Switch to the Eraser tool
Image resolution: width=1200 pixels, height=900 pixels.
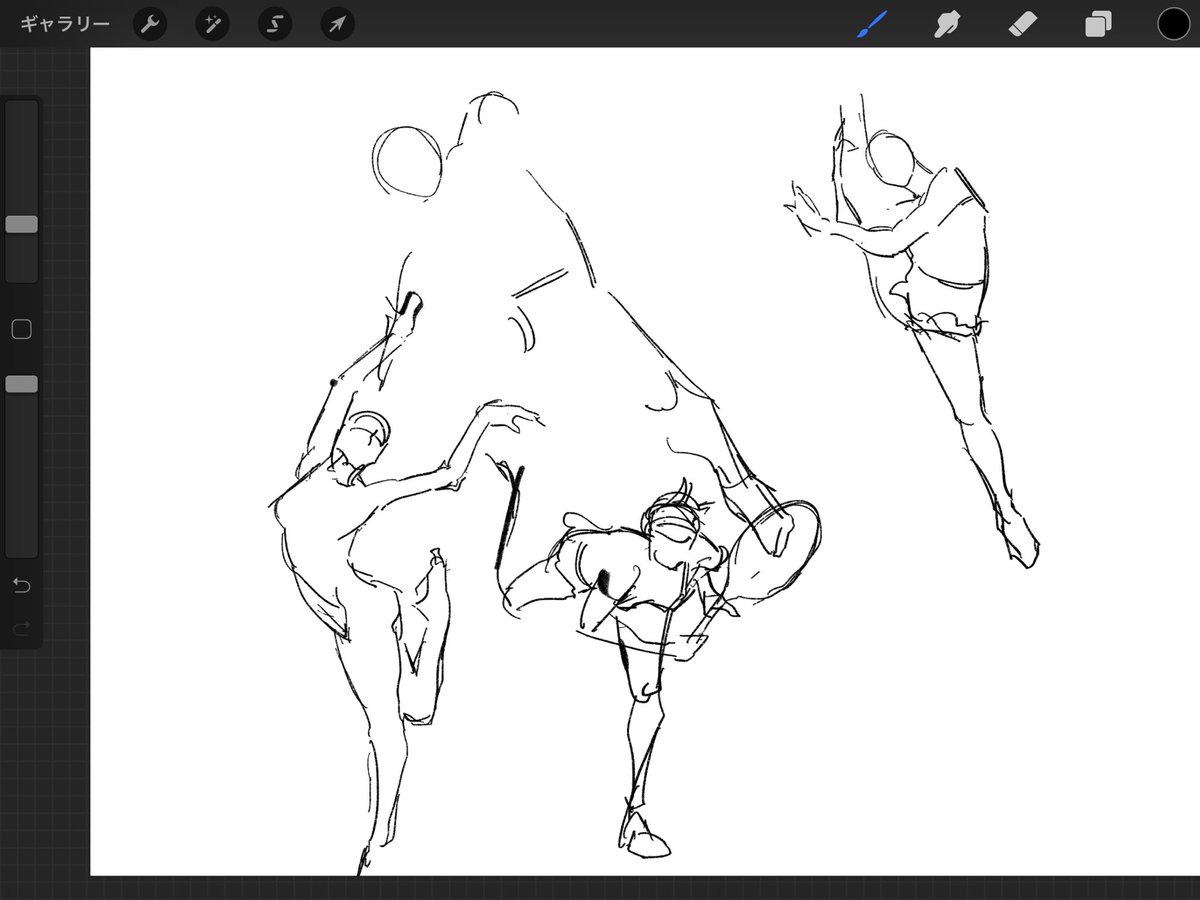point(1022,23)
